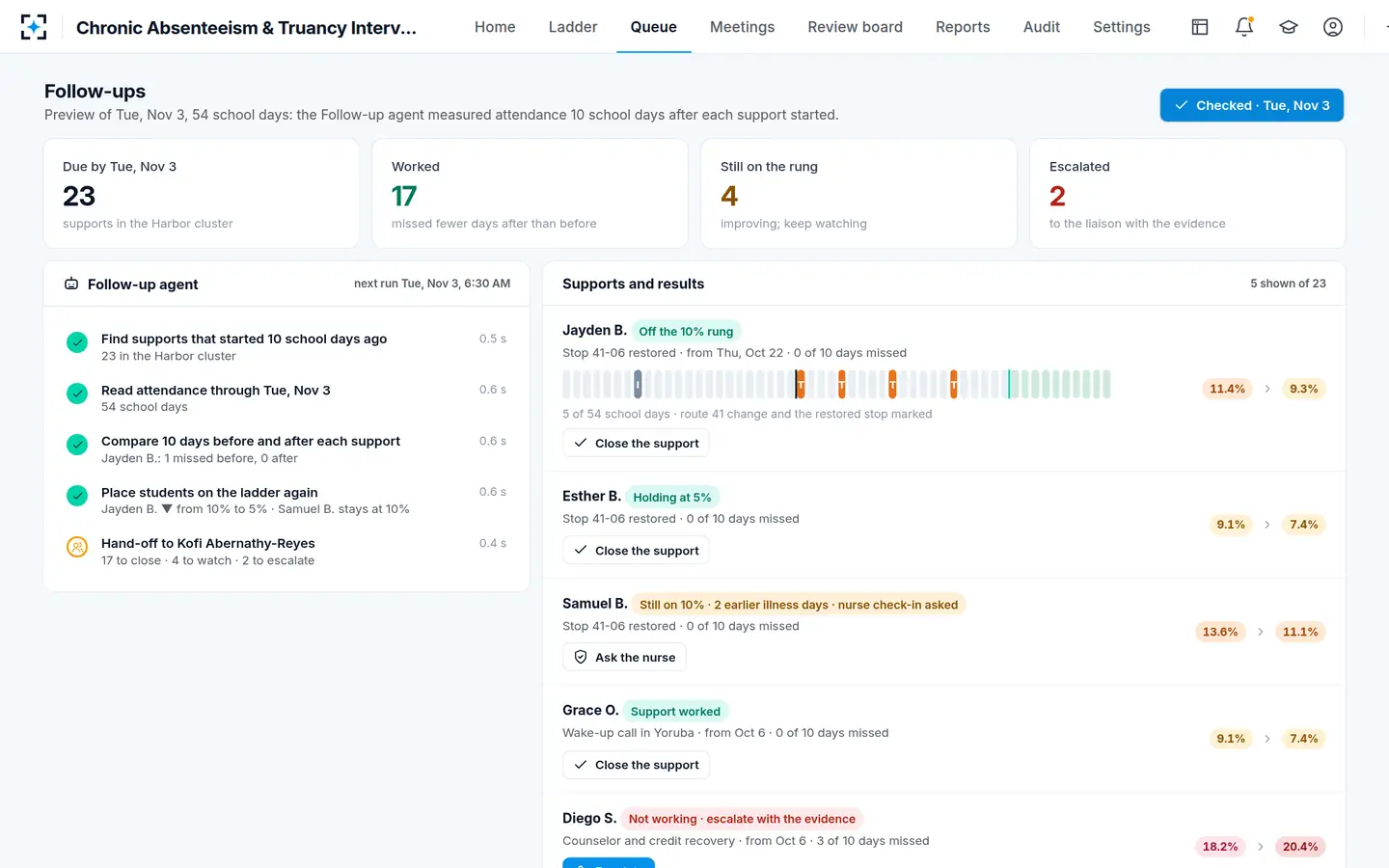The height and width of the screenshot is (868, 1389).
Task: Click the 20.4% pill for Diego S.
Action: [x=1300, y=847]
